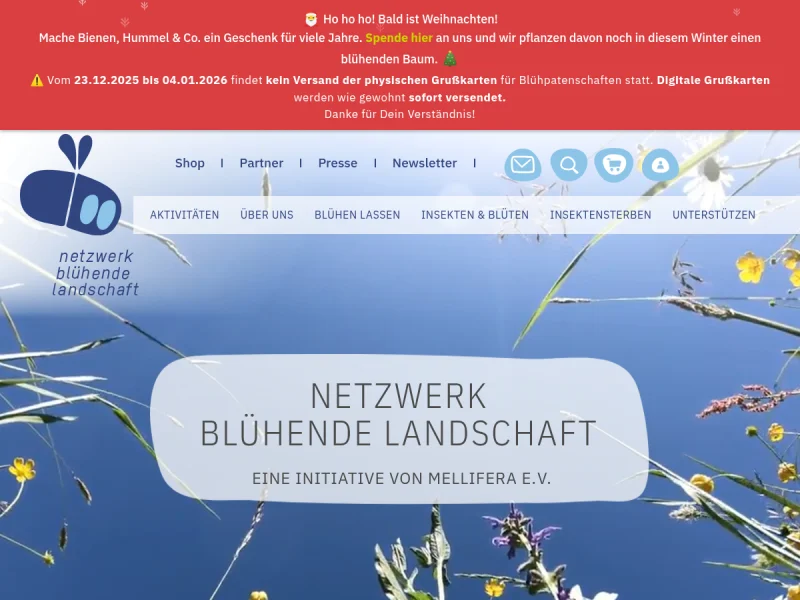Select the Unterstützen menu item

tap(714, 215)
